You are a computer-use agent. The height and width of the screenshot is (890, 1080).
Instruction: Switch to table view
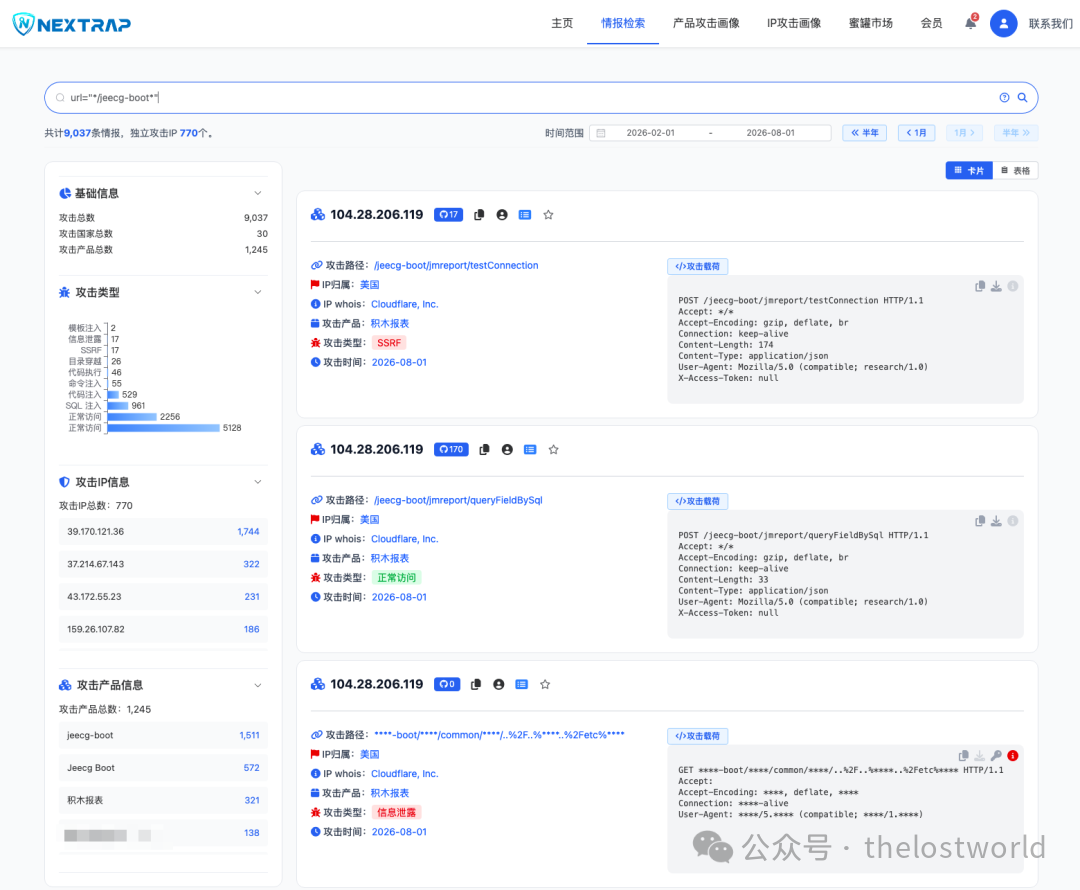point(1015,171)
